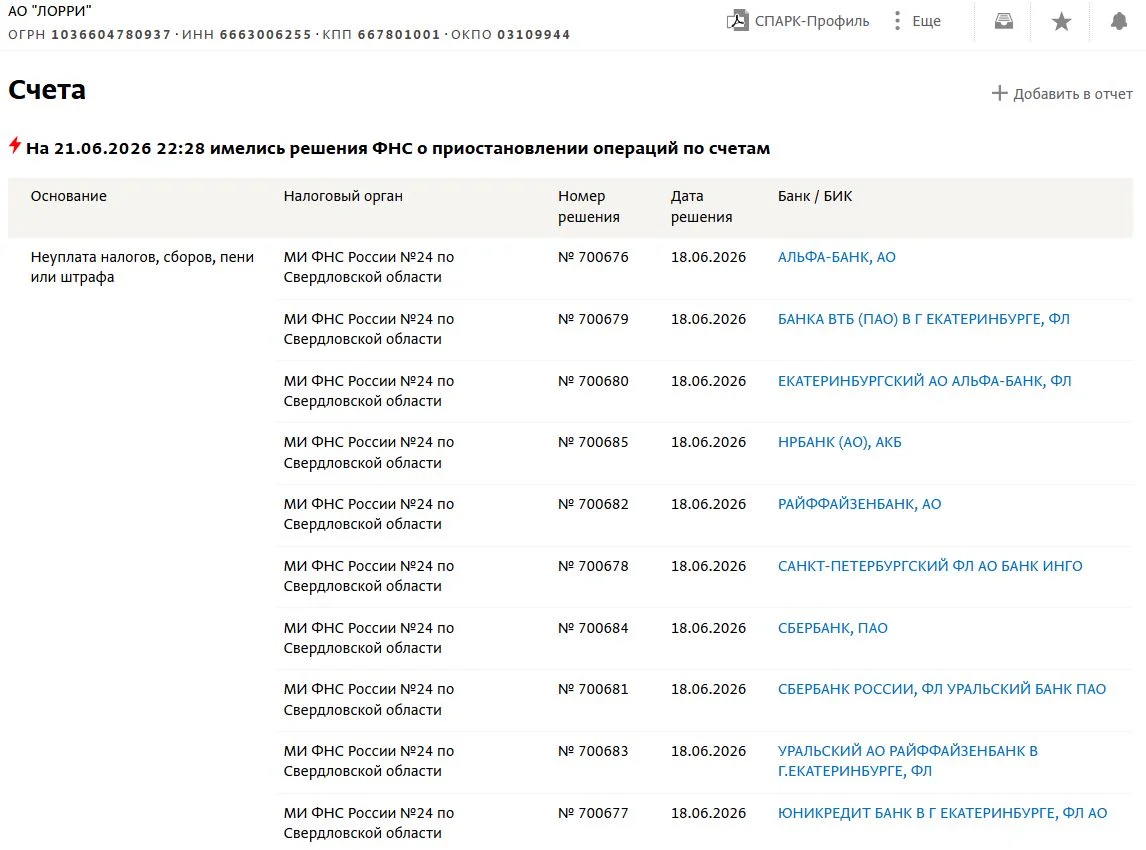
Task: Select ИНН value 6663006255
Action: point(265,34)
